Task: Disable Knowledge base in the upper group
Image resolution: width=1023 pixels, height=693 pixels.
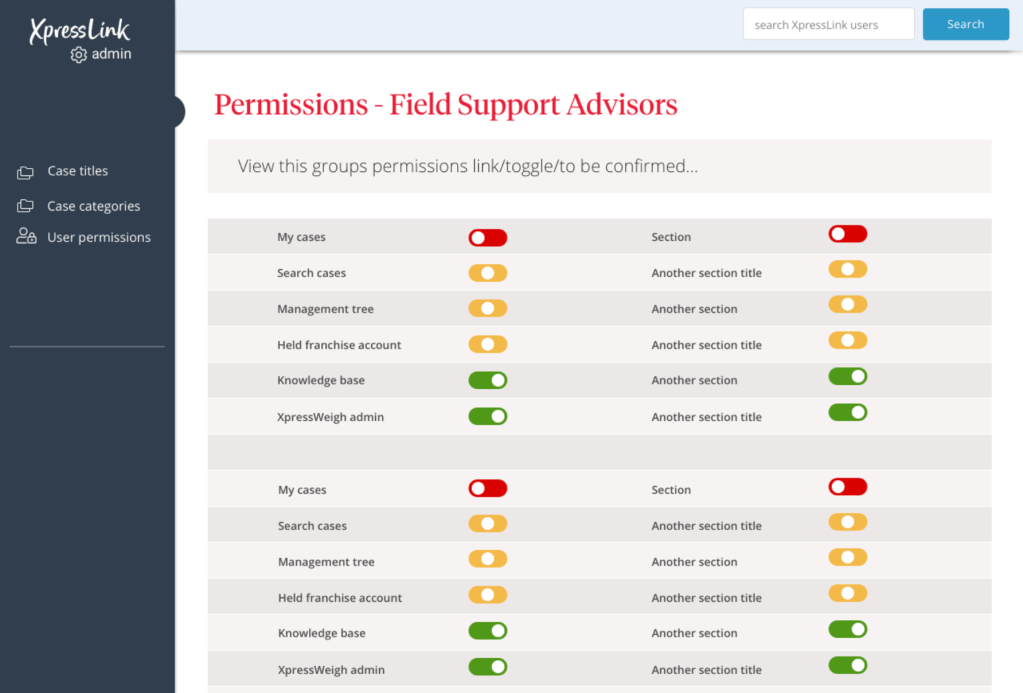Action: (488, 380)
